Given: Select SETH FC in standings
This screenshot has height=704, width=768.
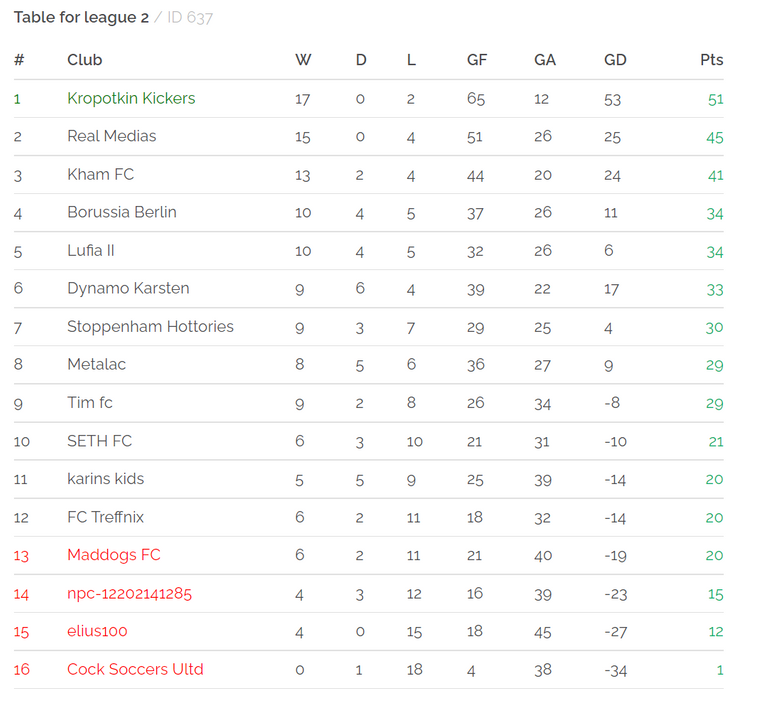Looking at the screenshot, I should coord(99,440).
